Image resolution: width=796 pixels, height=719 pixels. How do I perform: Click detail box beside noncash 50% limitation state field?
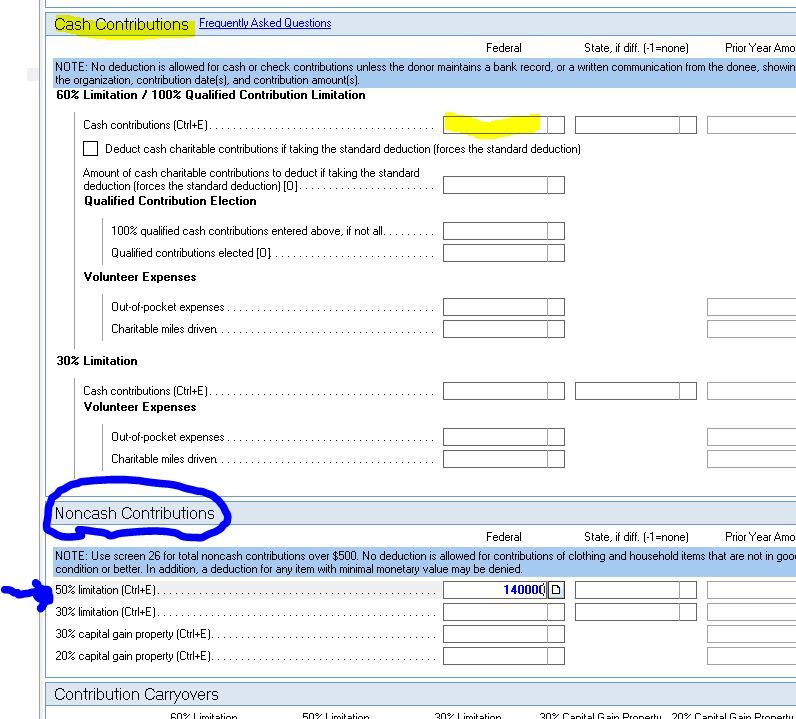687,590
